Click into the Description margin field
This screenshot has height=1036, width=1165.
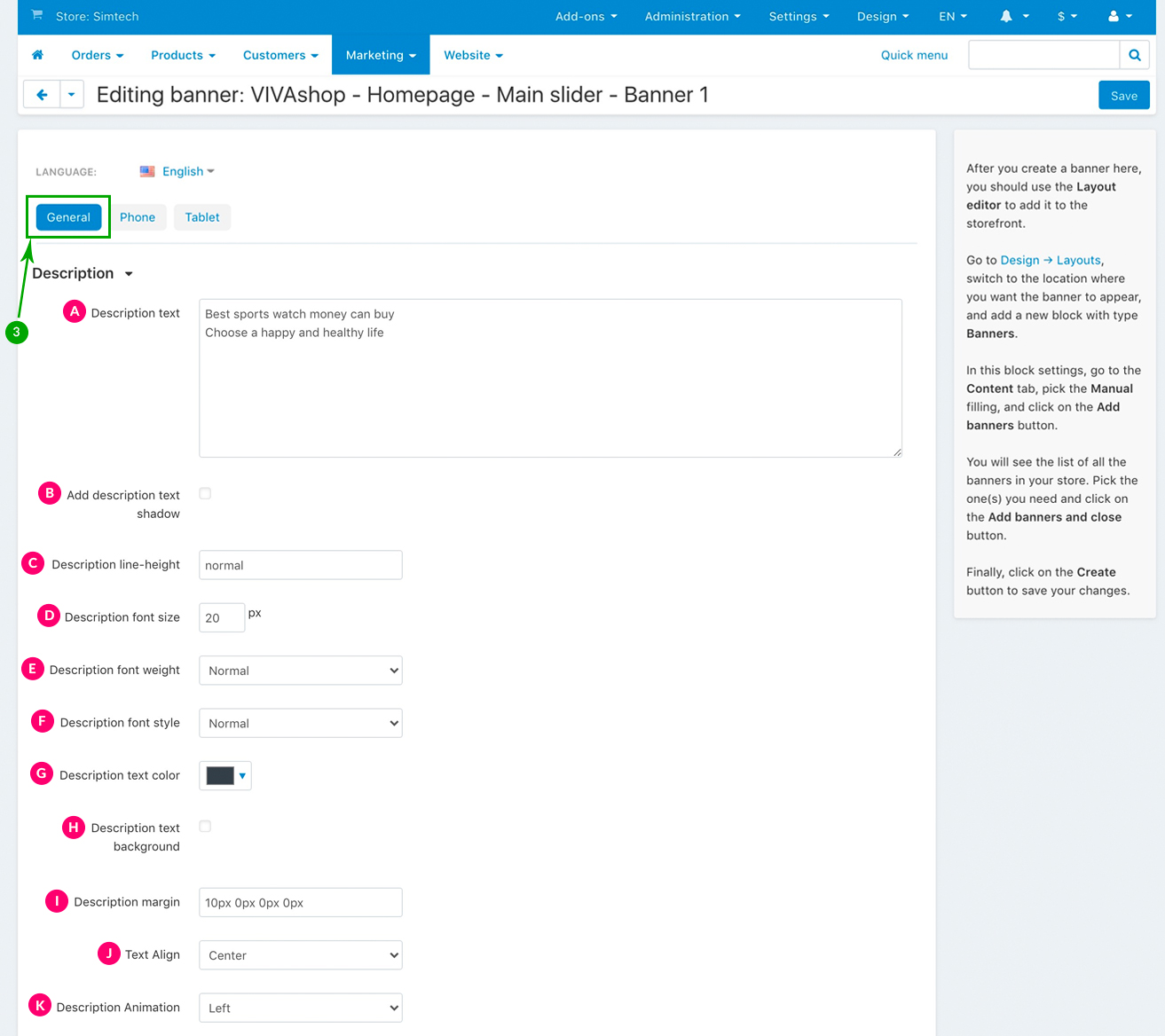pos(300,902)
